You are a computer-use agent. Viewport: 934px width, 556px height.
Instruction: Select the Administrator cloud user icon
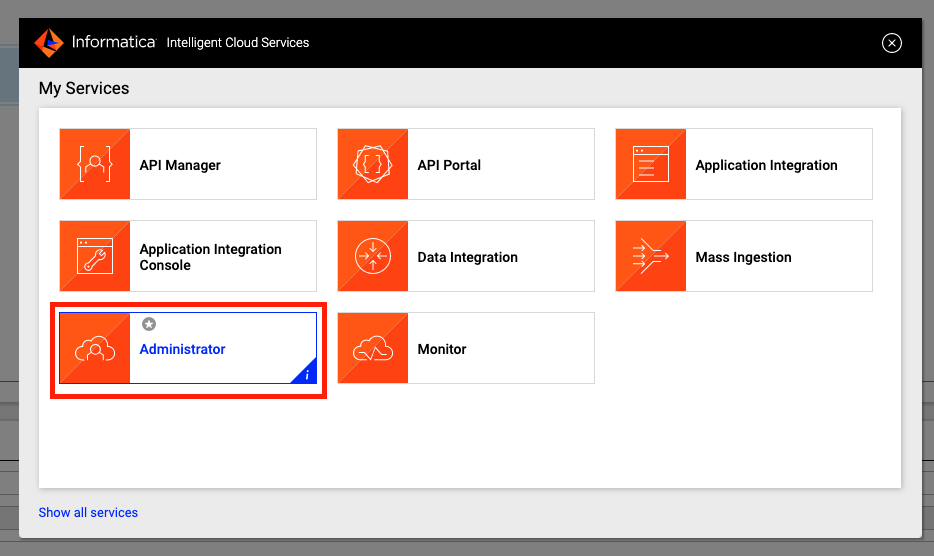coord(95,348)
